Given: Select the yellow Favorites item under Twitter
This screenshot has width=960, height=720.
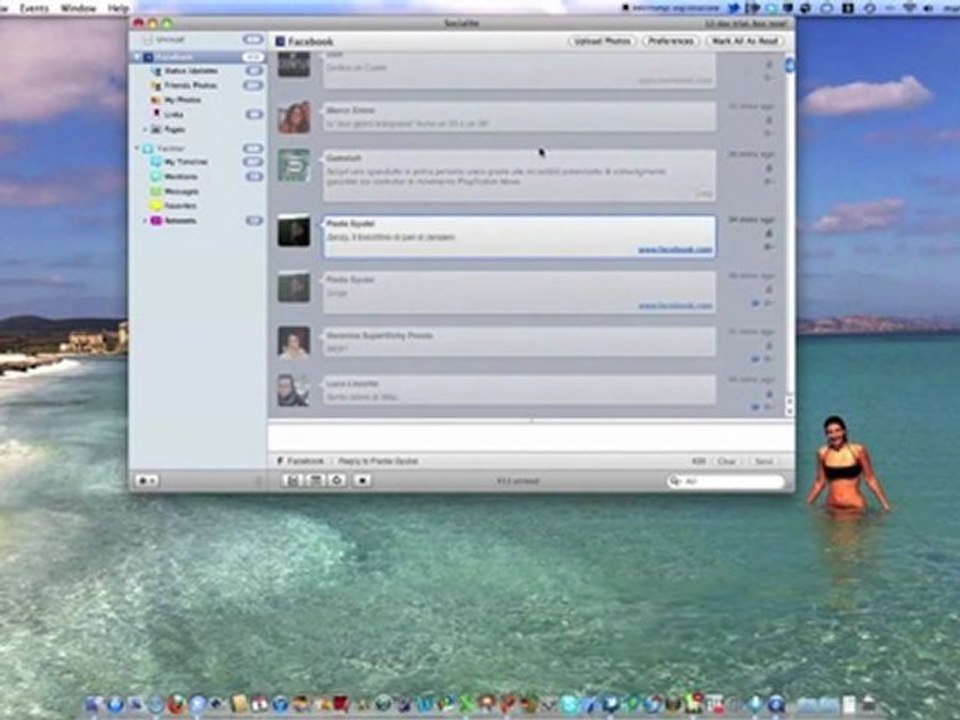Looking at the screenshot, I should [x=180, y=206].
